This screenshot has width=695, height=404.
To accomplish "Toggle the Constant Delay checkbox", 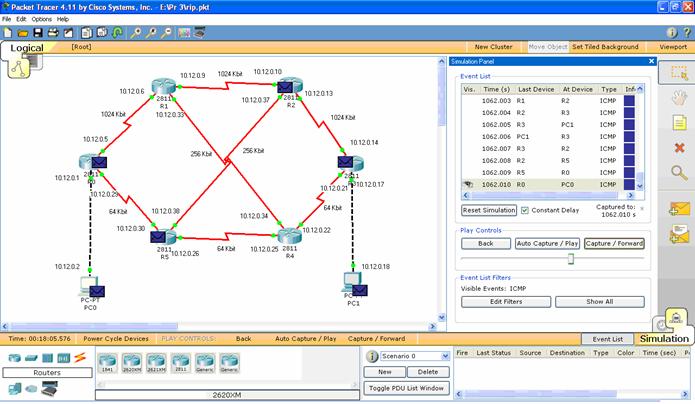I will (525, 210).
